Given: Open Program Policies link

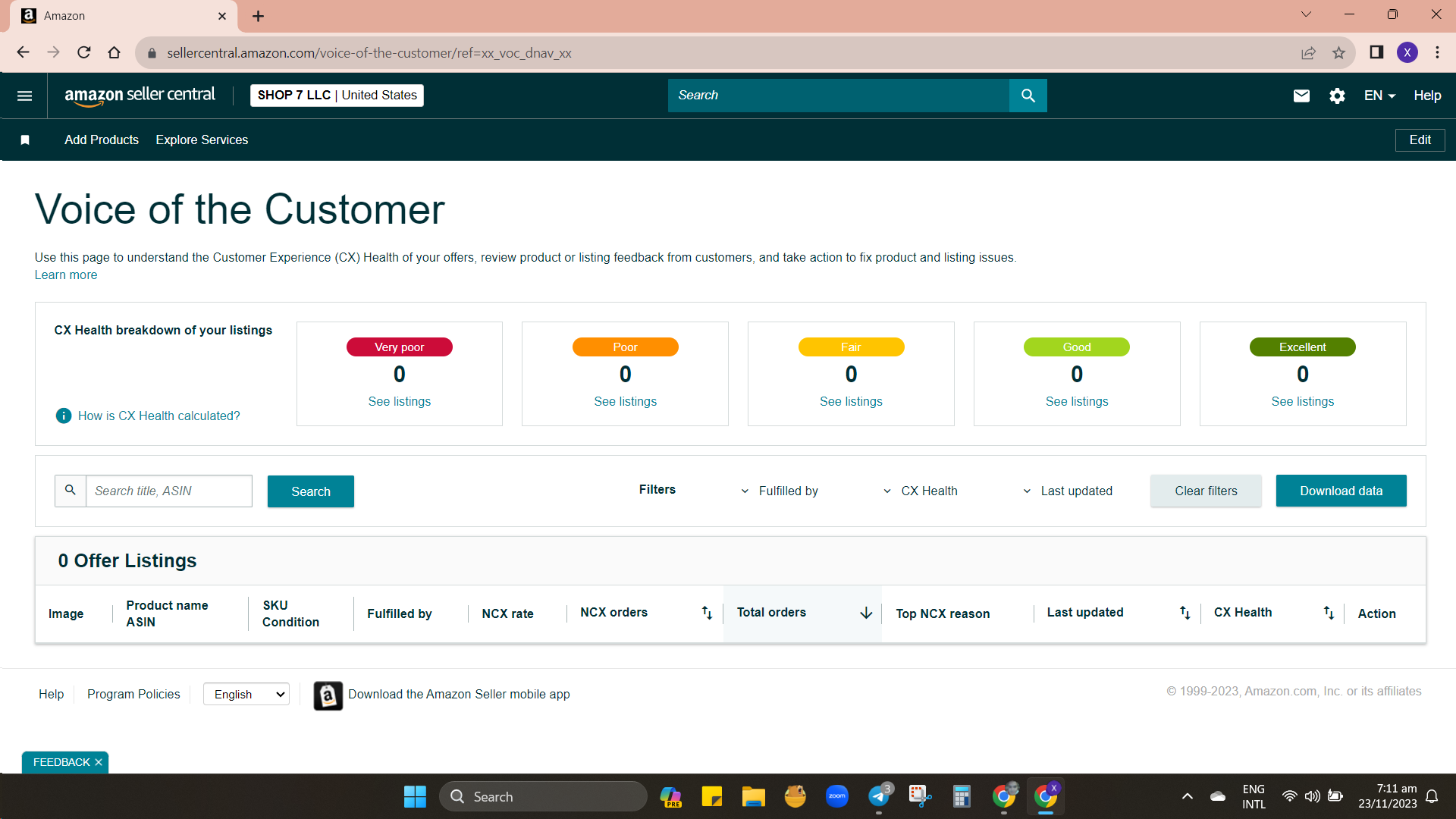Looking at the screenshot, I should [x=133, y=695].
